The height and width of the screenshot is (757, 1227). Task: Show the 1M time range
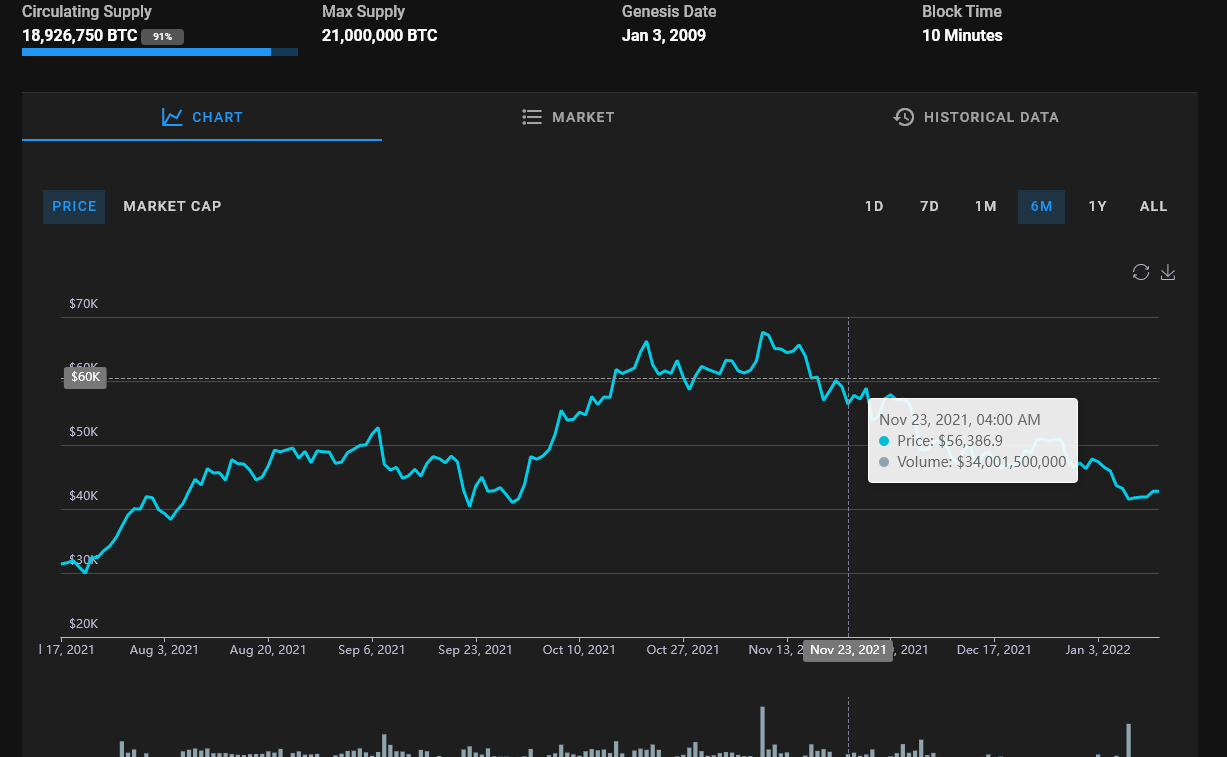(985, 206)
